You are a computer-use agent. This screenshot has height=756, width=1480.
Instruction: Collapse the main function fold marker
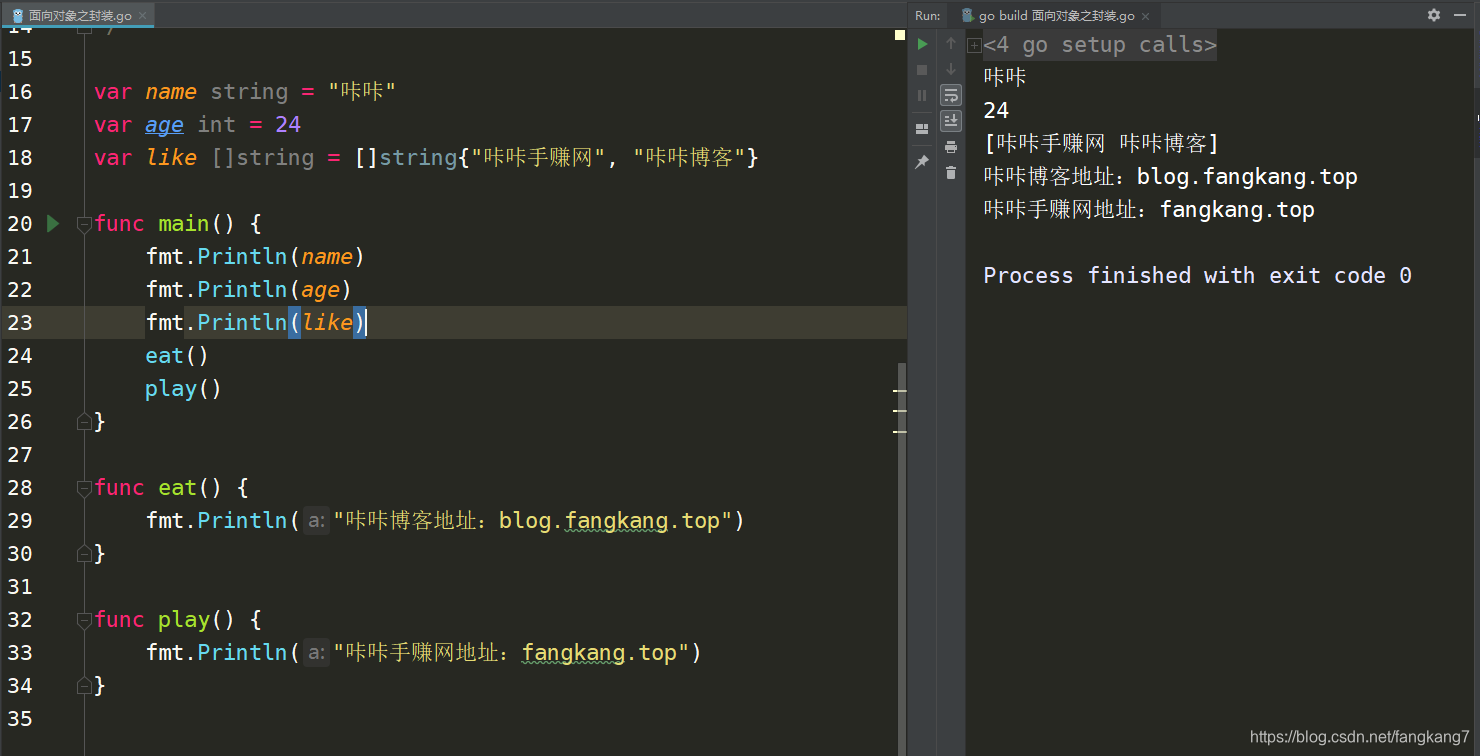point(84,224)
